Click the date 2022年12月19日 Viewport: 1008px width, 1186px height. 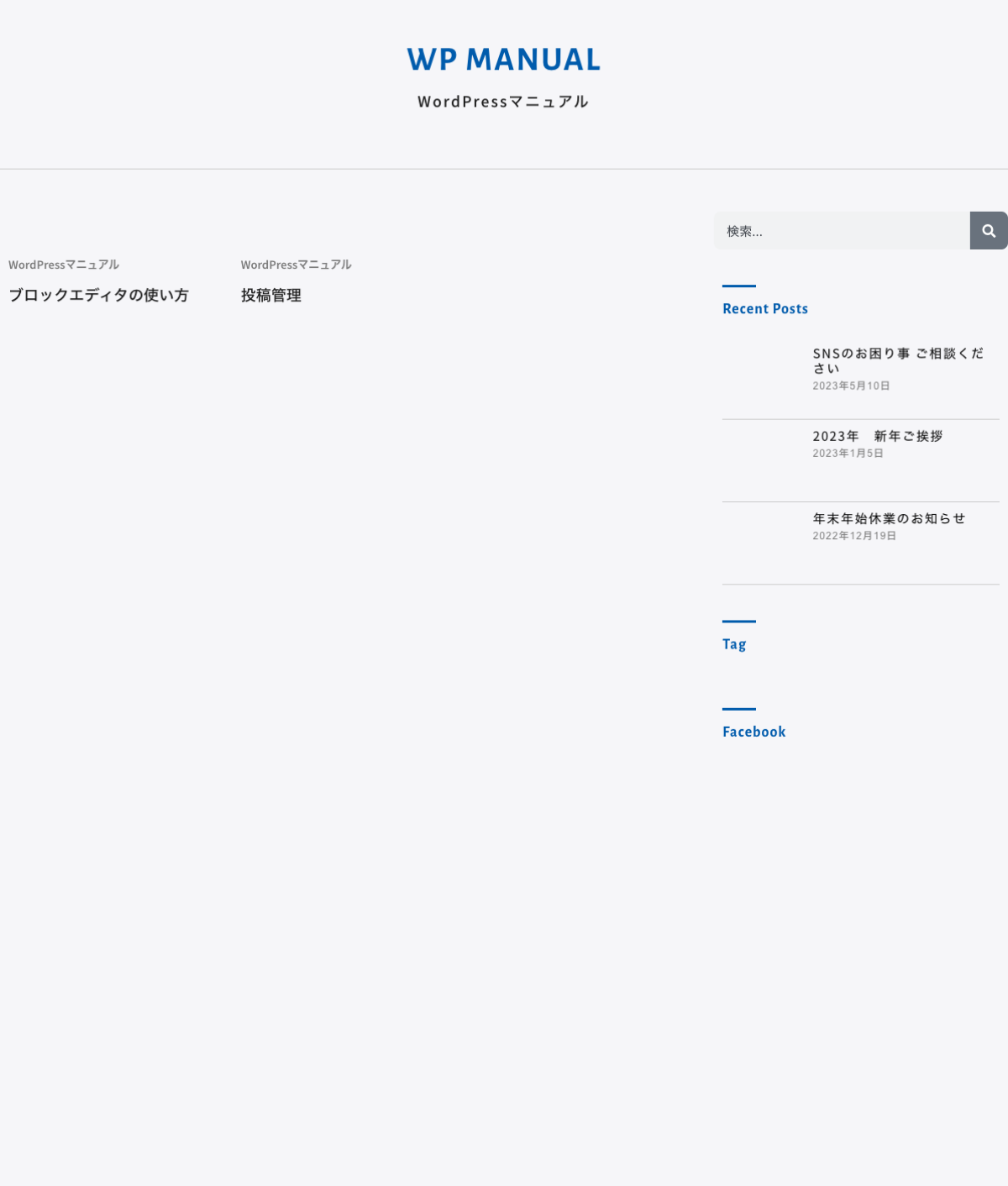854,535
